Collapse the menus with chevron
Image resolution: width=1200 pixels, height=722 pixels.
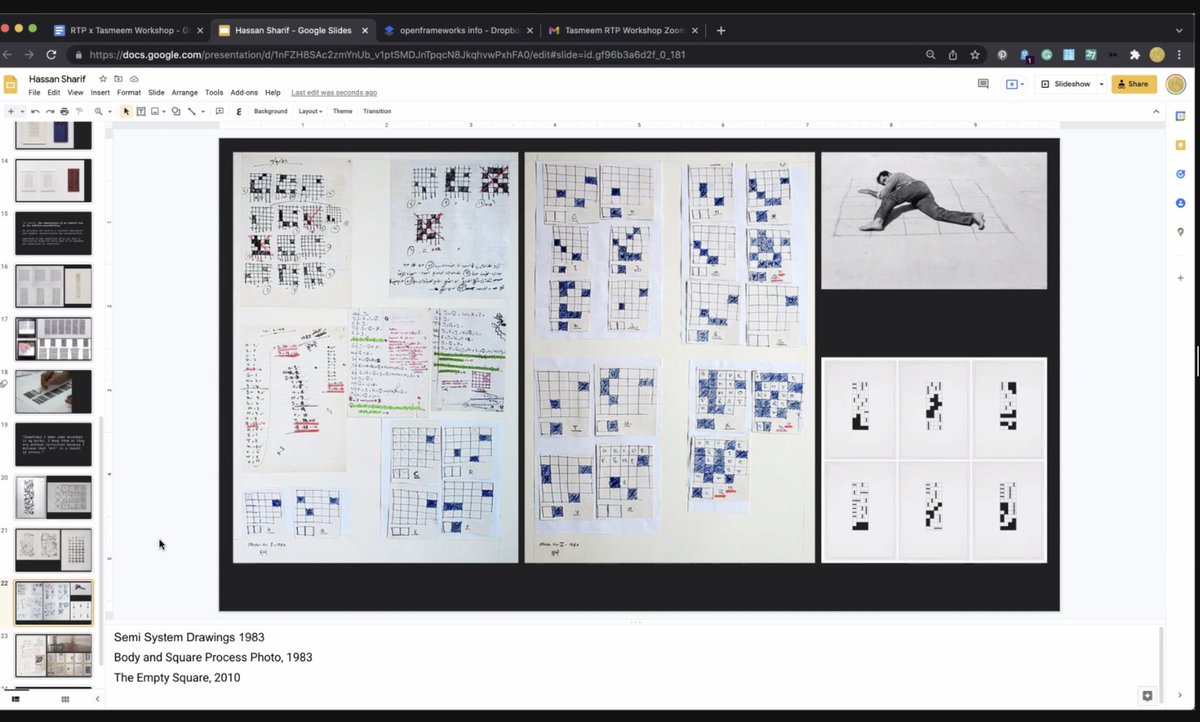coord(1156,111)
